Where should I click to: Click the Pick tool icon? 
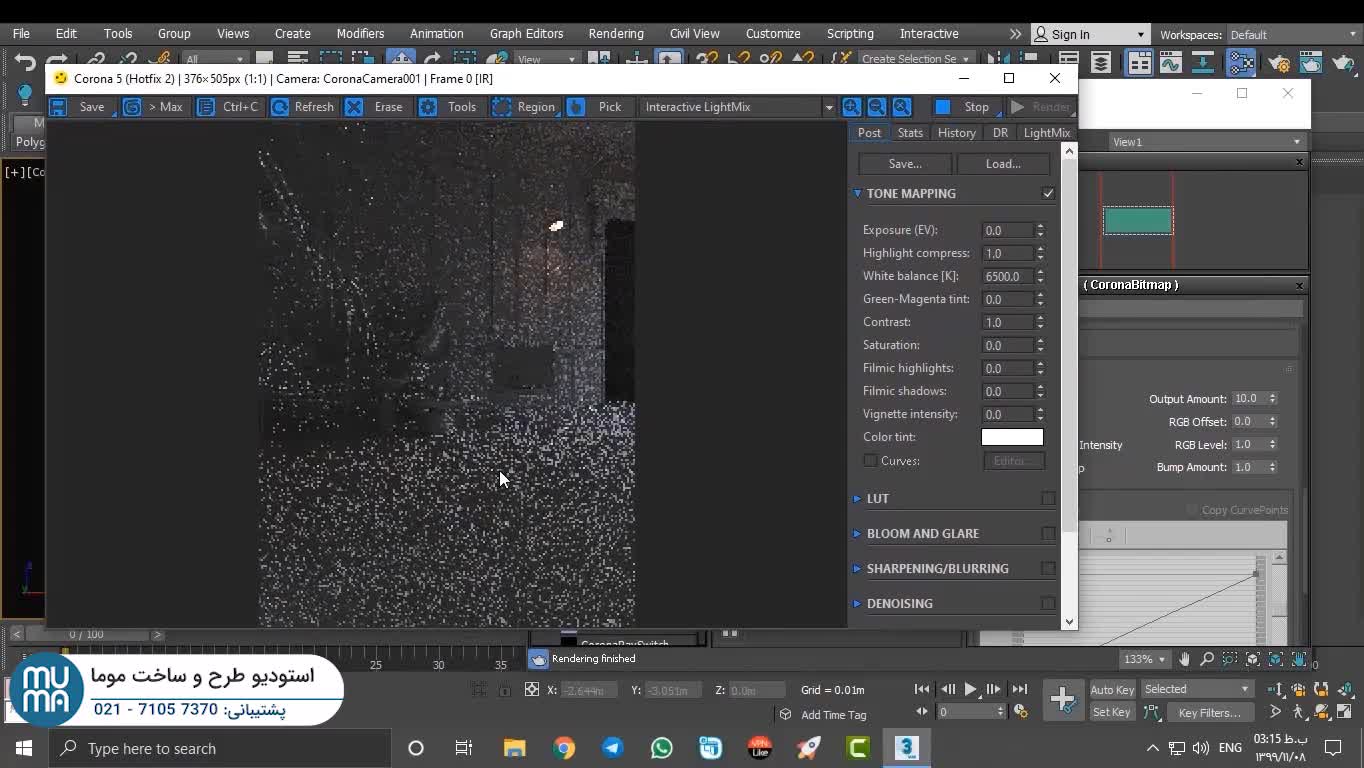(x=577, y=107)
